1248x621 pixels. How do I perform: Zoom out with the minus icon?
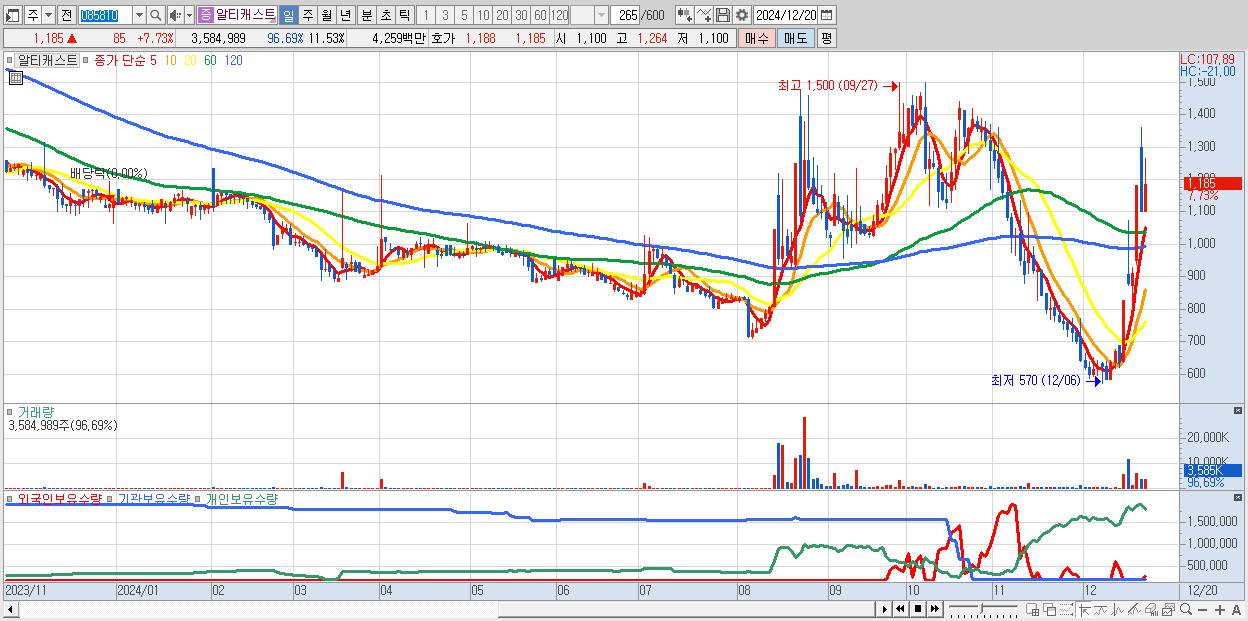(1203, 610)
